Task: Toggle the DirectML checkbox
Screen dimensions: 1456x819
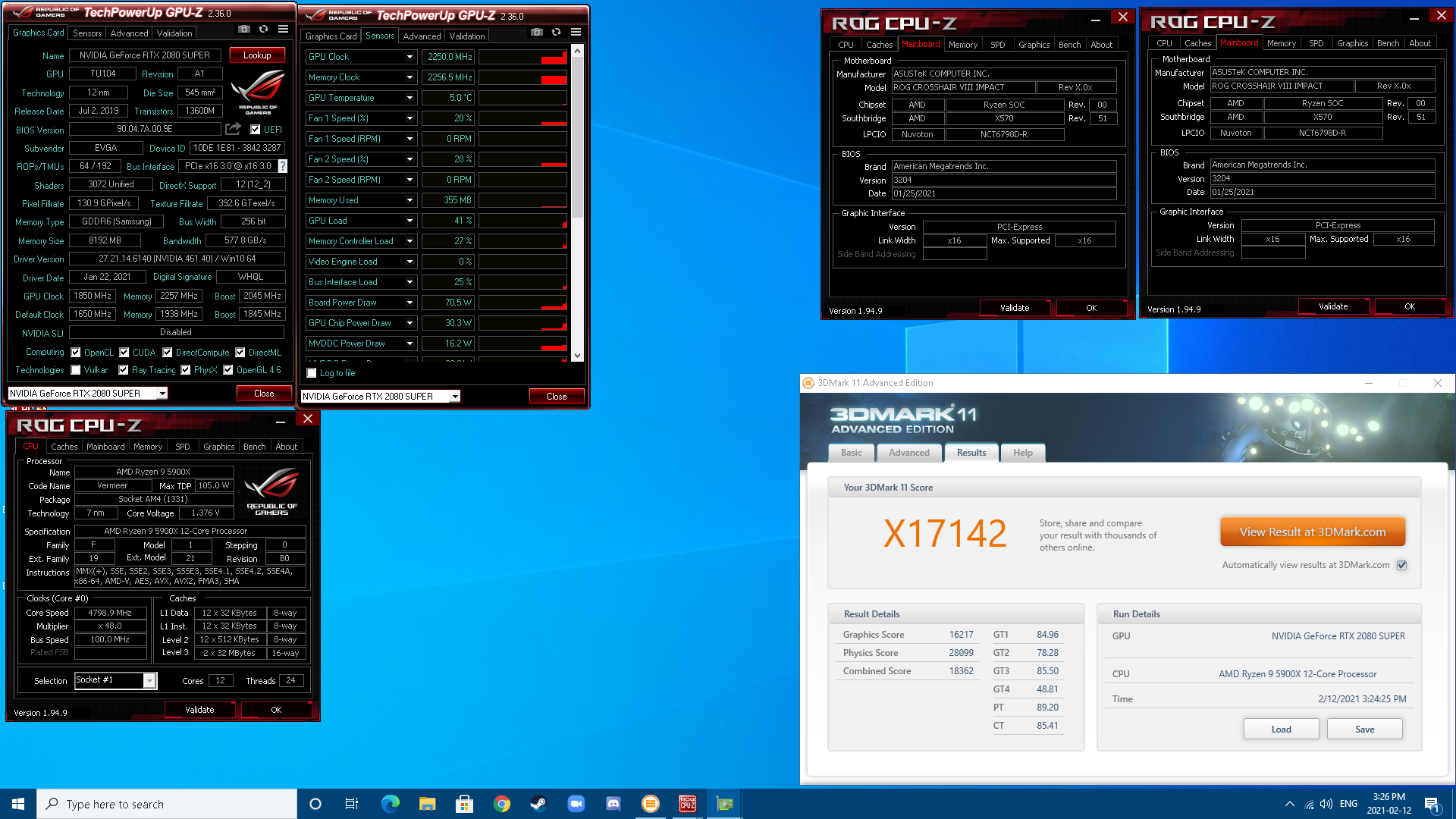Action: coord(240,353)
